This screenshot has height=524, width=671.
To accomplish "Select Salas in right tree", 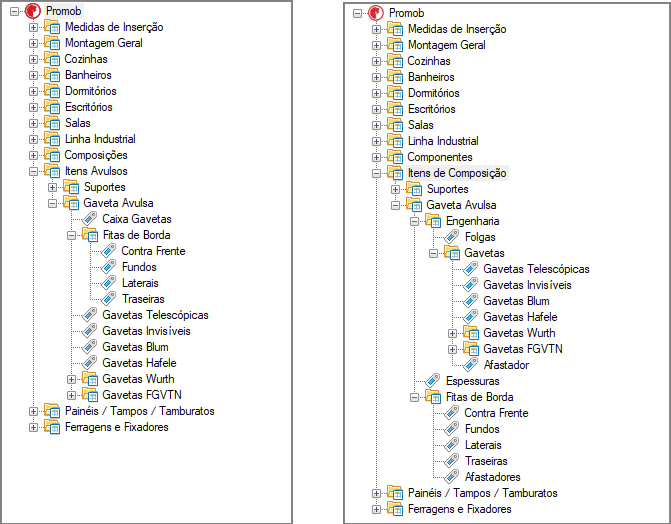I will 421,125.
